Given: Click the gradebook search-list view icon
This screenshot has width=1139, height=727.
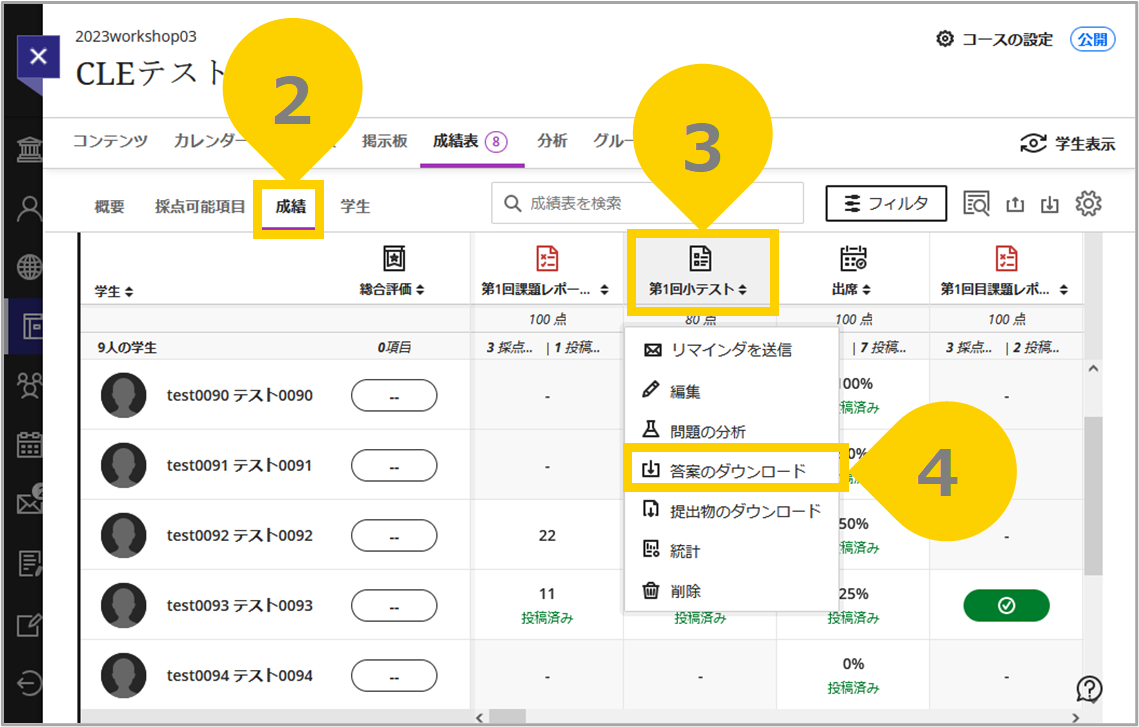Looking at the screenshot, I should (976, 204).
